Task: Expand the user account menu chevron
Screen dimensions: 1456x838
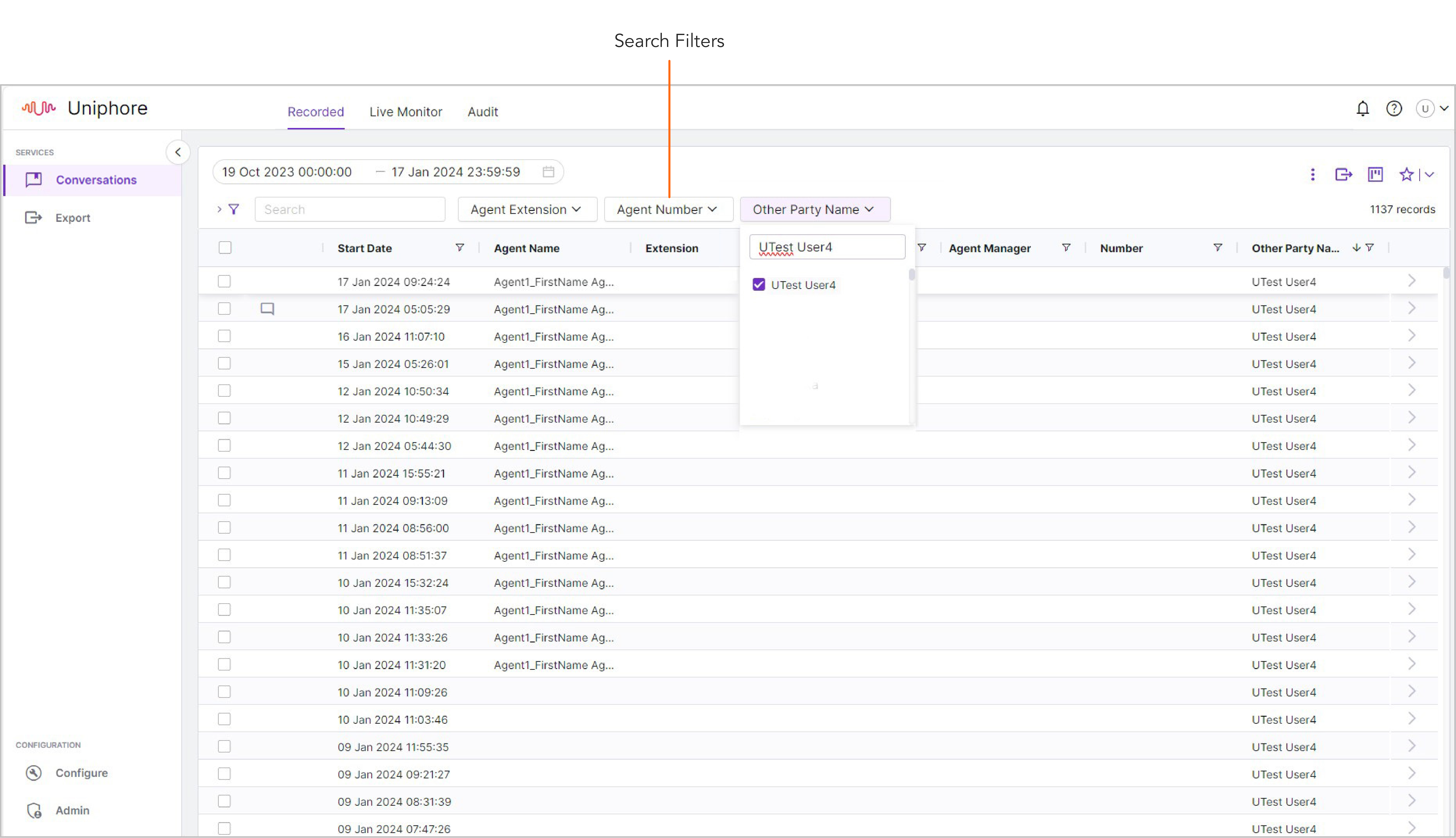Action: pos(1444,108)
